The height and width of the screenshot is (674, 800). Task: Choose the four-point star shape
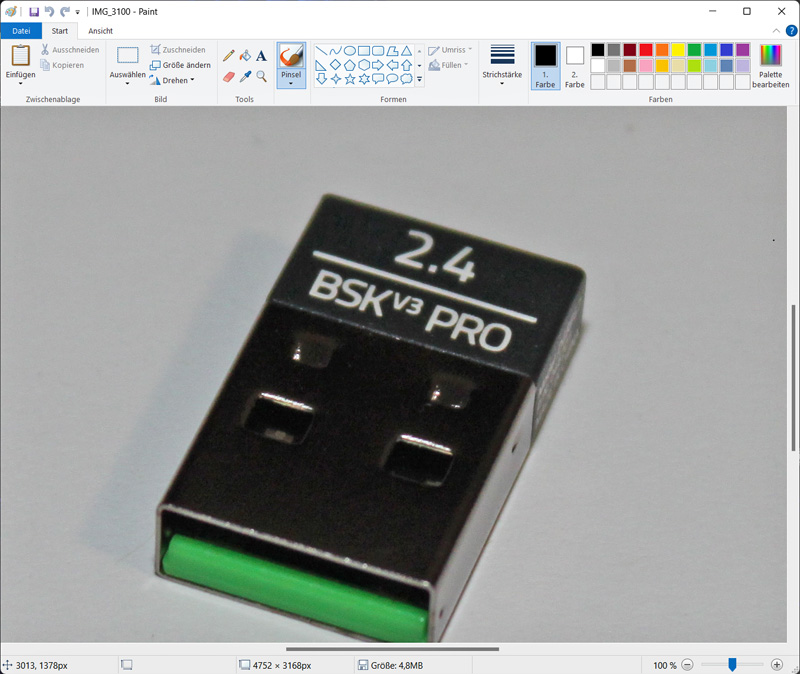coord(335,79)
